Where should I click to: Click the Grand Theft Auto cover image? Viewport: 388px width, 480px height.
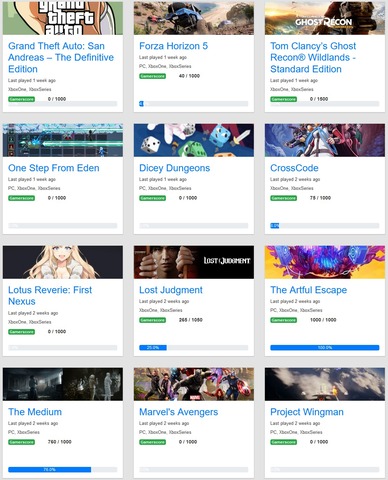point(63,17)
